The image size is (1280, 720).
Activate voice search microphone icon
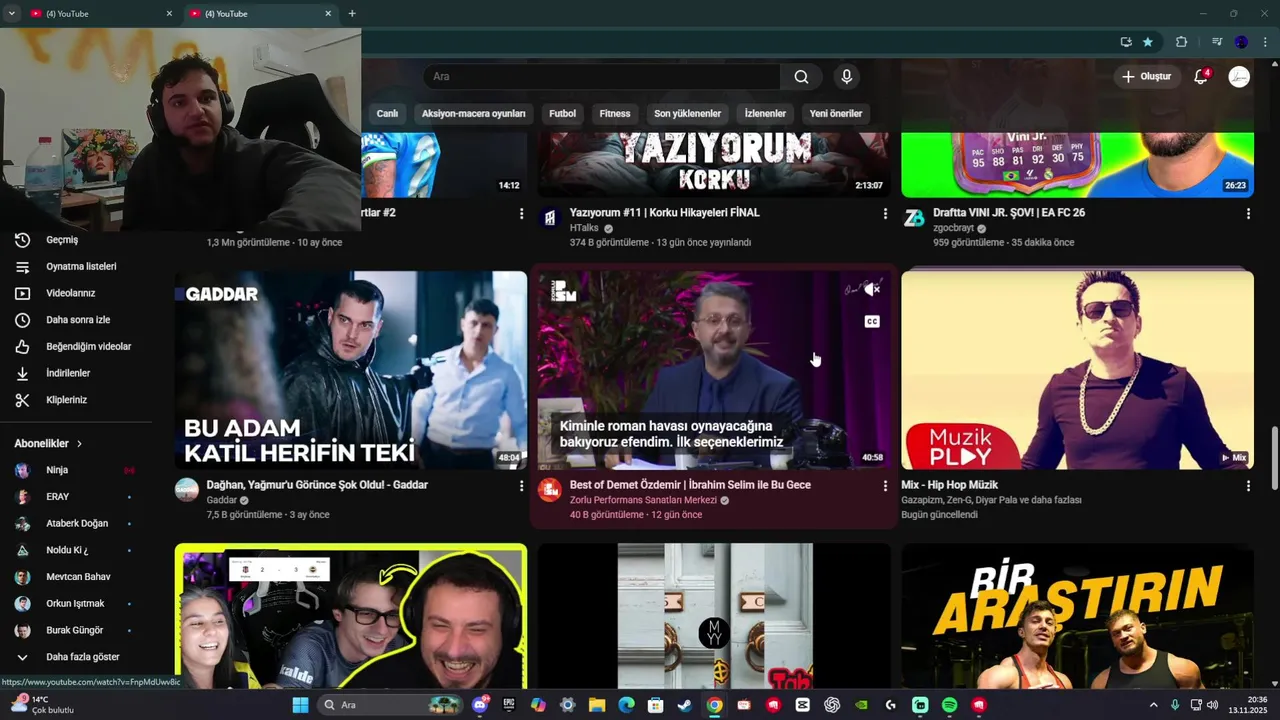847,77
